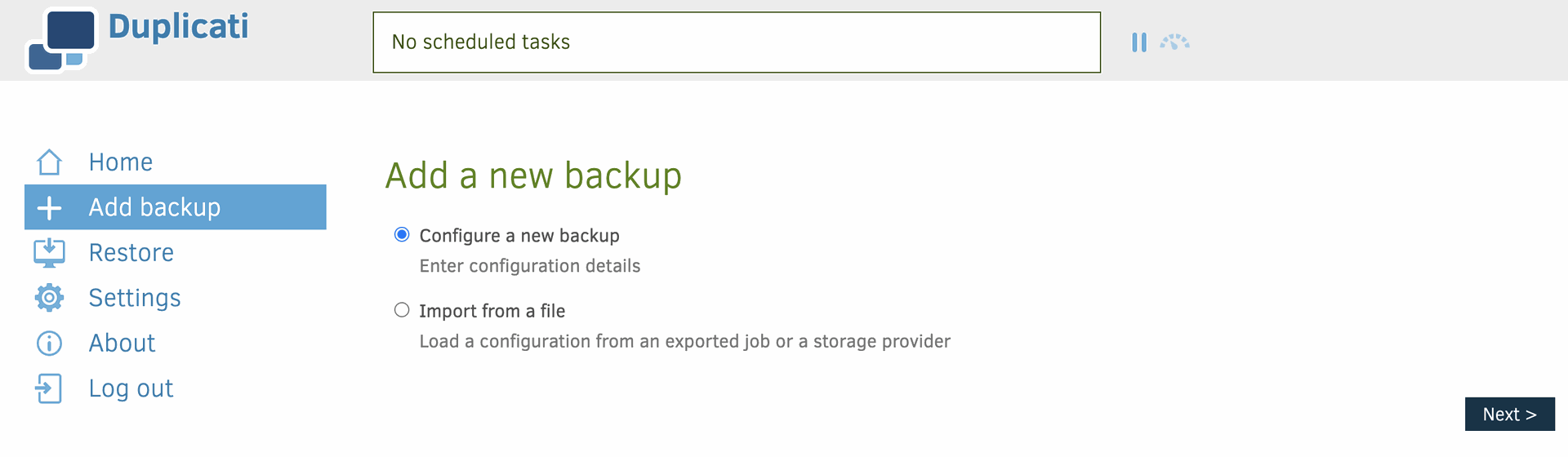1568x457 pixels.
Task: Click the About info circle icon
Action: (x=49, y=344)
